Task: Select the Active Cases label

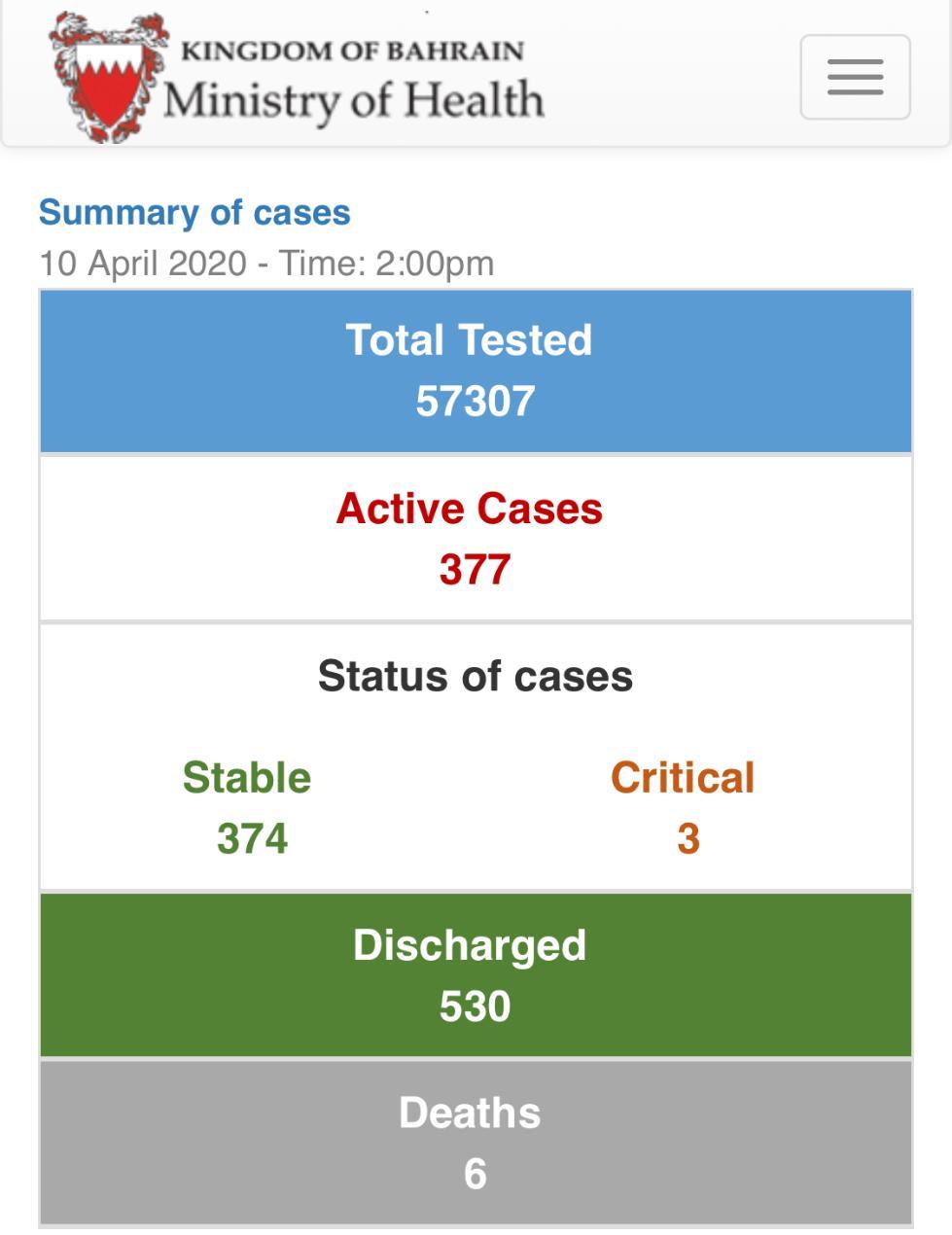Action: pyautogui.click(x=469, y=509)
